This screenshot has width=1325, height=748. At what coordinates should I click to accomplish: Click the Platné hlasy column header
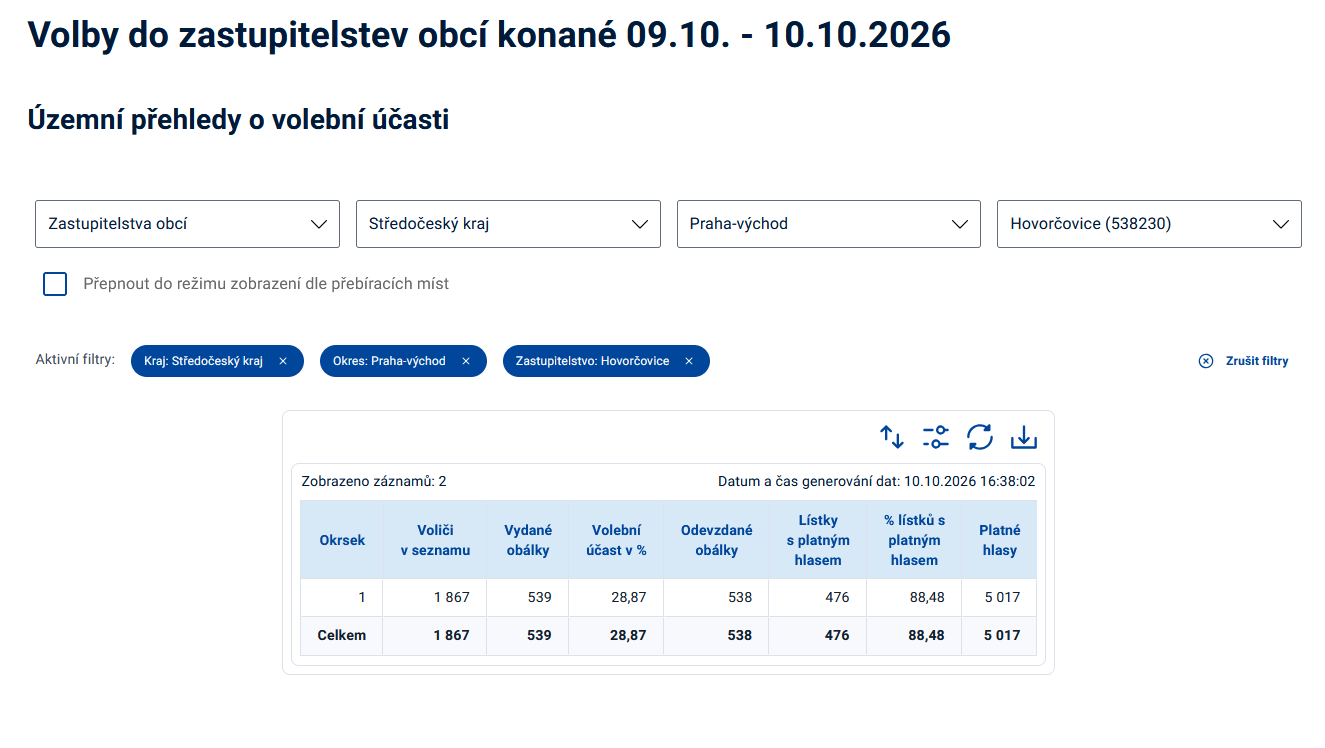[999, 540]
